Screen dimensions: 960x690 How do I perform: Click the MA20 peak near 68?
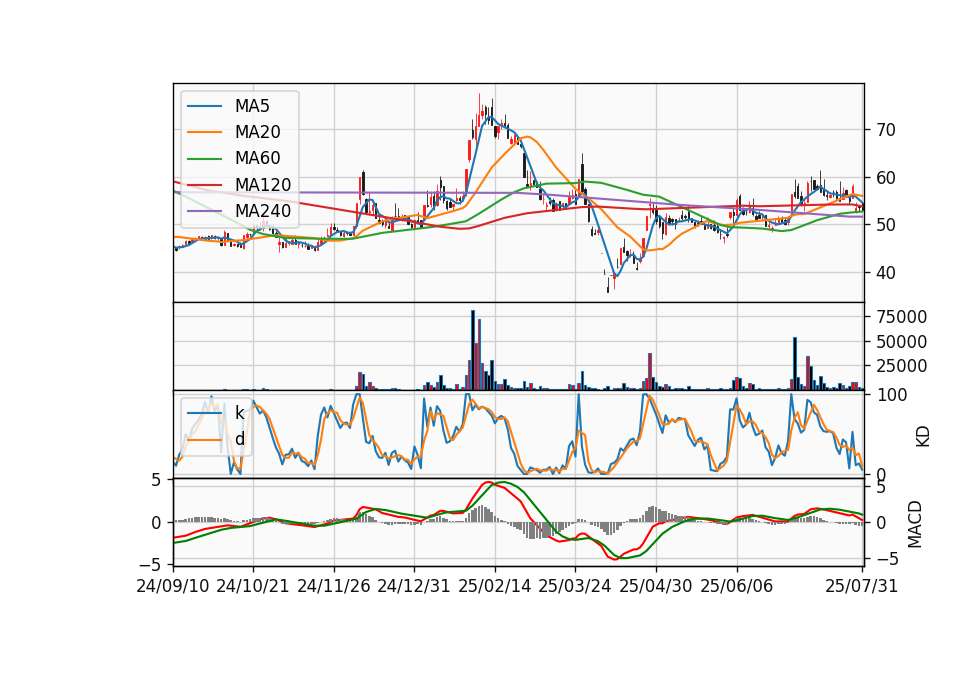pos(527,137)
